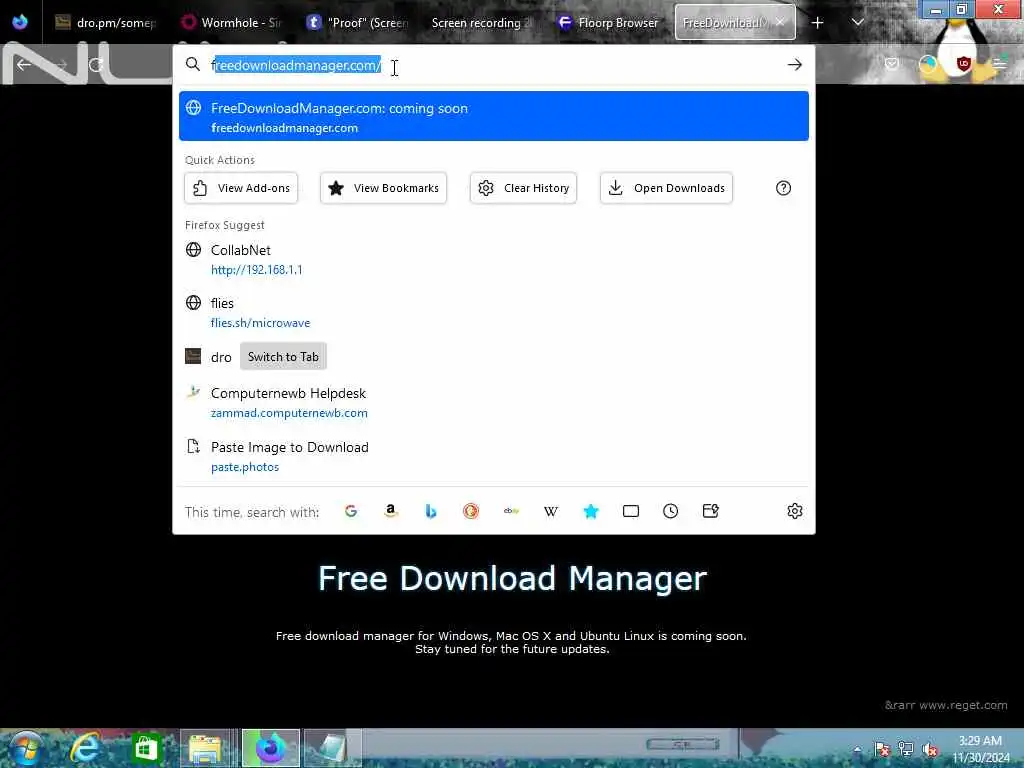Screen dimensions: 1024x768
Task: Switch to the Floorp Browser tab
Action: [x=607, y=23]
